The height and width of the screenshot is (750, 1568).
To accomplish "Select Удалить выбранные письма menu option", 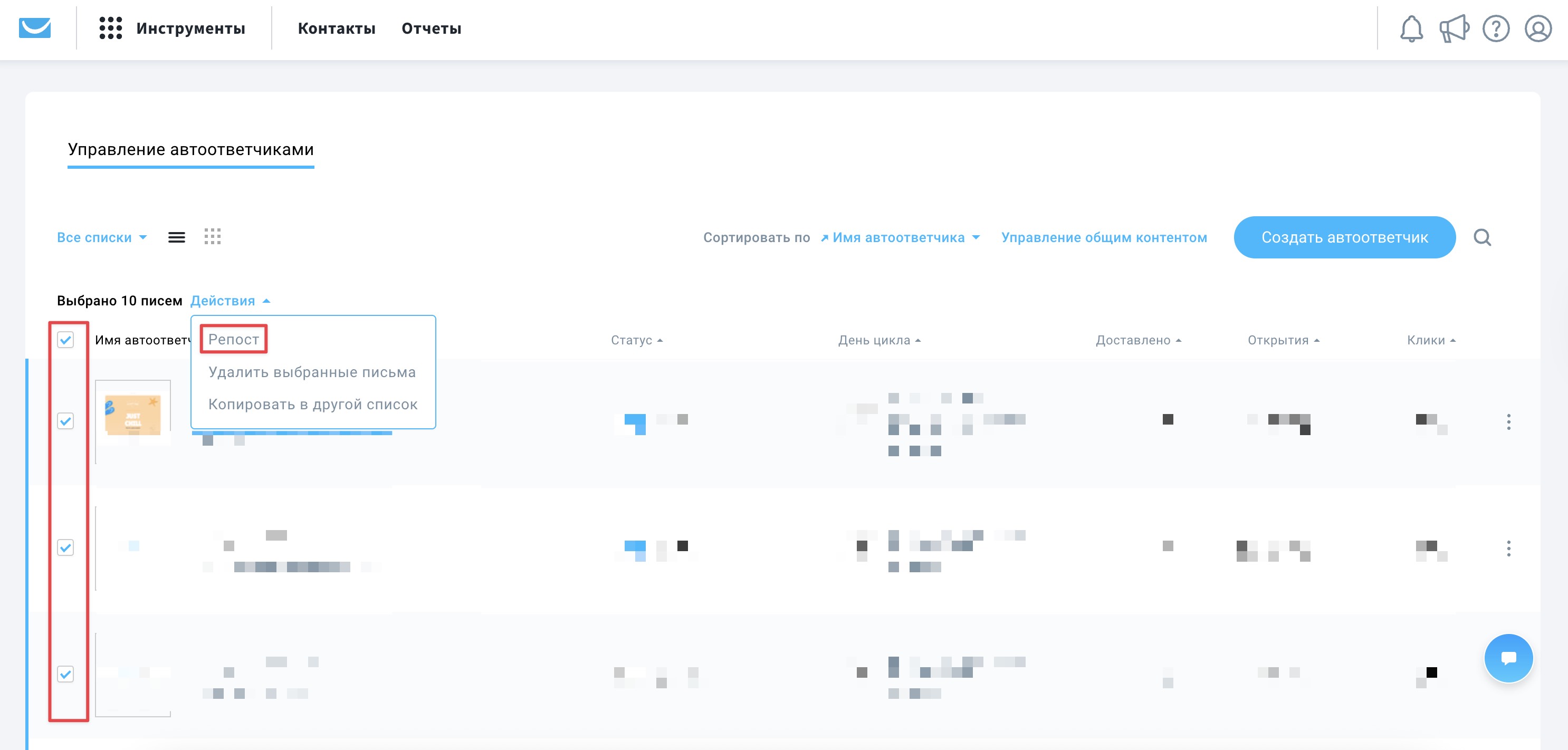I will 312,372.
